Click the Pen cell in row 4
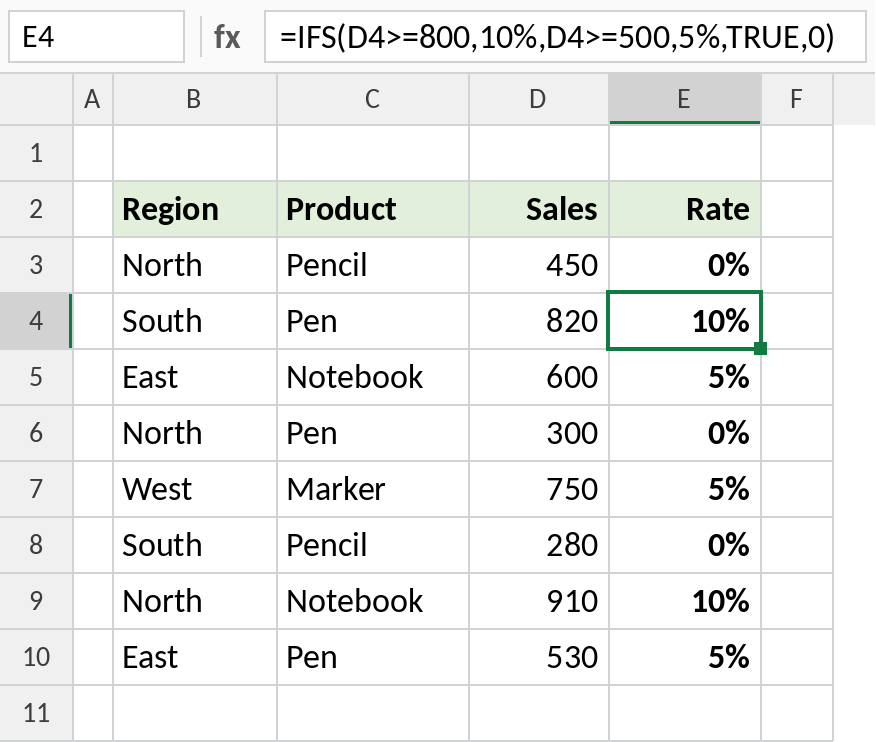The height and width of the screenshot is (742, 876). pyautogui.click(x=373, y=321)
